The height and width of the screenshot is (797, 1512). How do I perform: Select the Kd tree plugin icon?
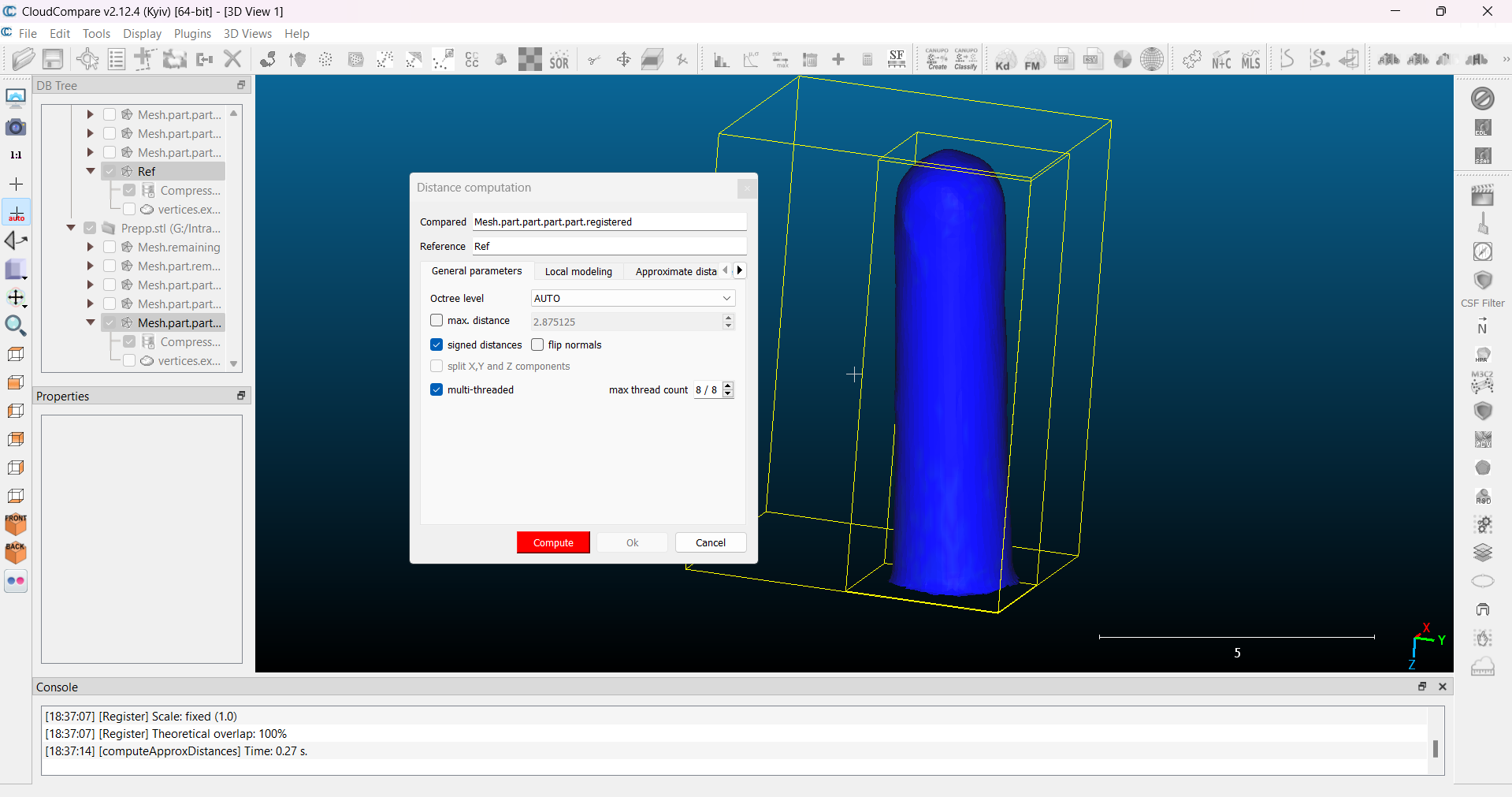point(1003,60)
